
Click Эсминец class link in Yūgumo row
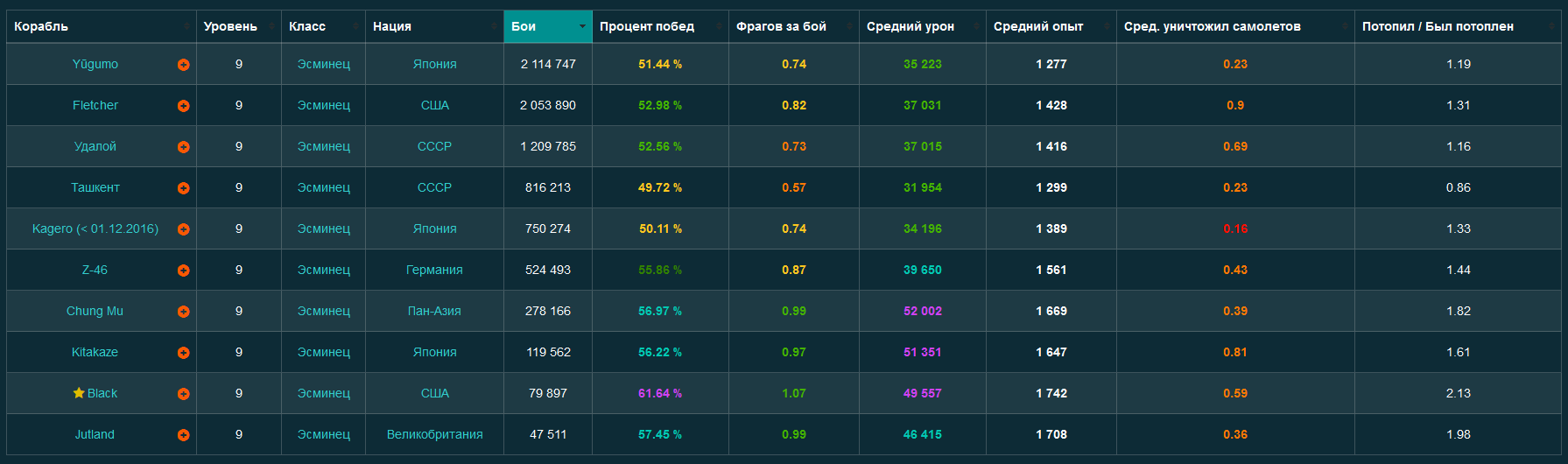pos(323,64)
